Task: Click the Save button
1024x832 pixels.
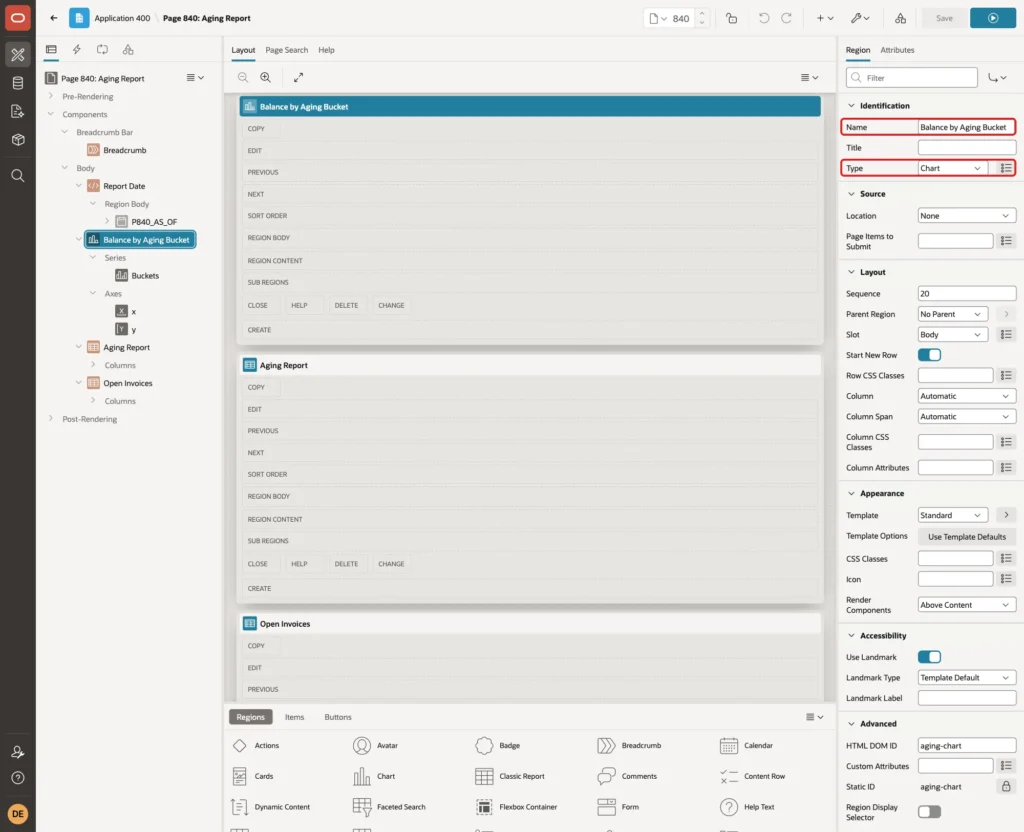Action: (x=944, y=18)
